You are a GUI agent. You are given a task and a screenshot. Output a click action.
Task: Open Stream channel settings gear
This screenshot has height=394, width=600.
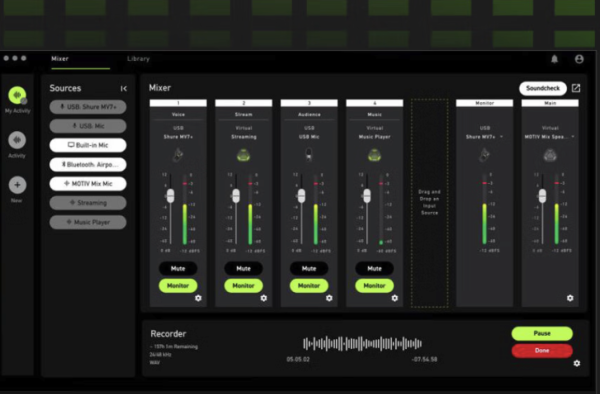(264, 298)
